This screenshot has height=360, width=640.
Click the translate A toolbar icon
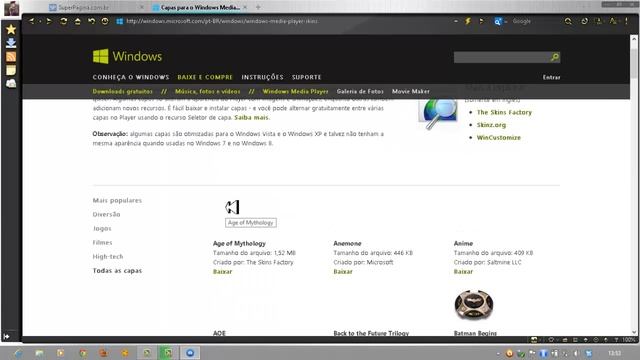click(x=613, y=21)
